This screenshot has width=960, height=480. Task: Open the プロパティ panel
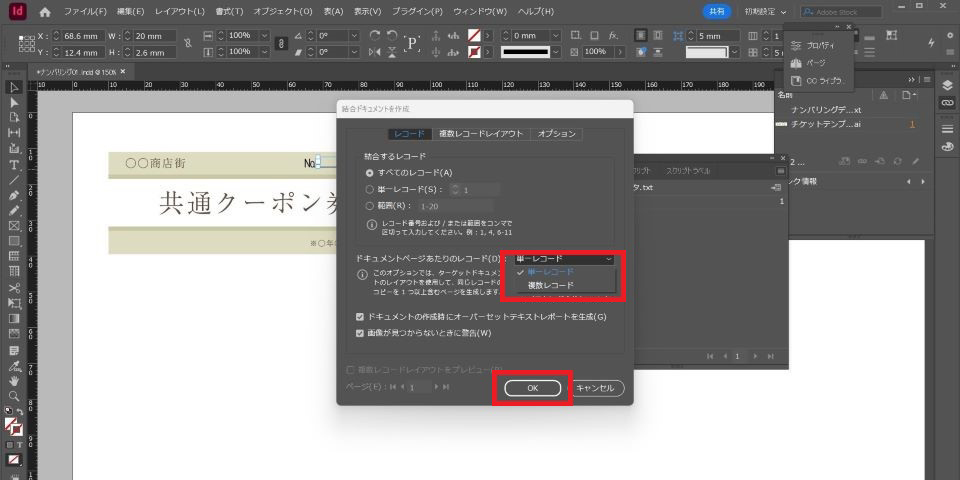pos(820,46)
